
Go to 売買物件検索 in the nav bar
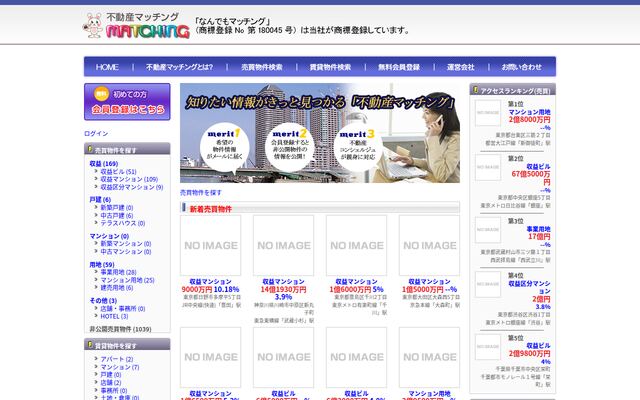262,67
